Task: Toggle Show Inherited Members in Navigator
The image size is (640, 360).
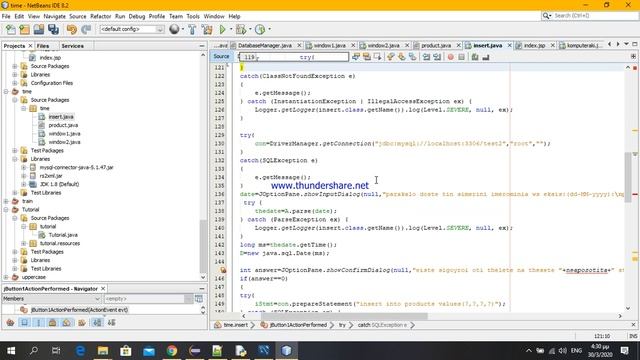Action: (x=10, y=322)
